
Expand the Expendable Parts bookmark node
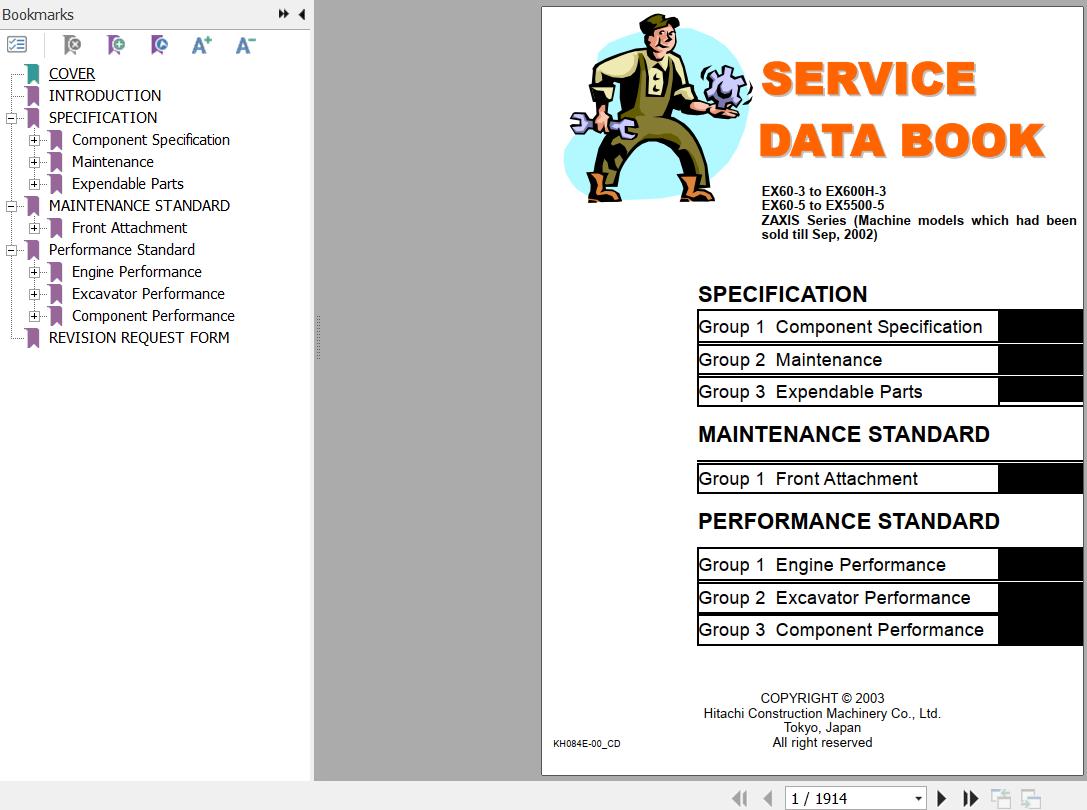pyautogui.click(x=34, y=184)
